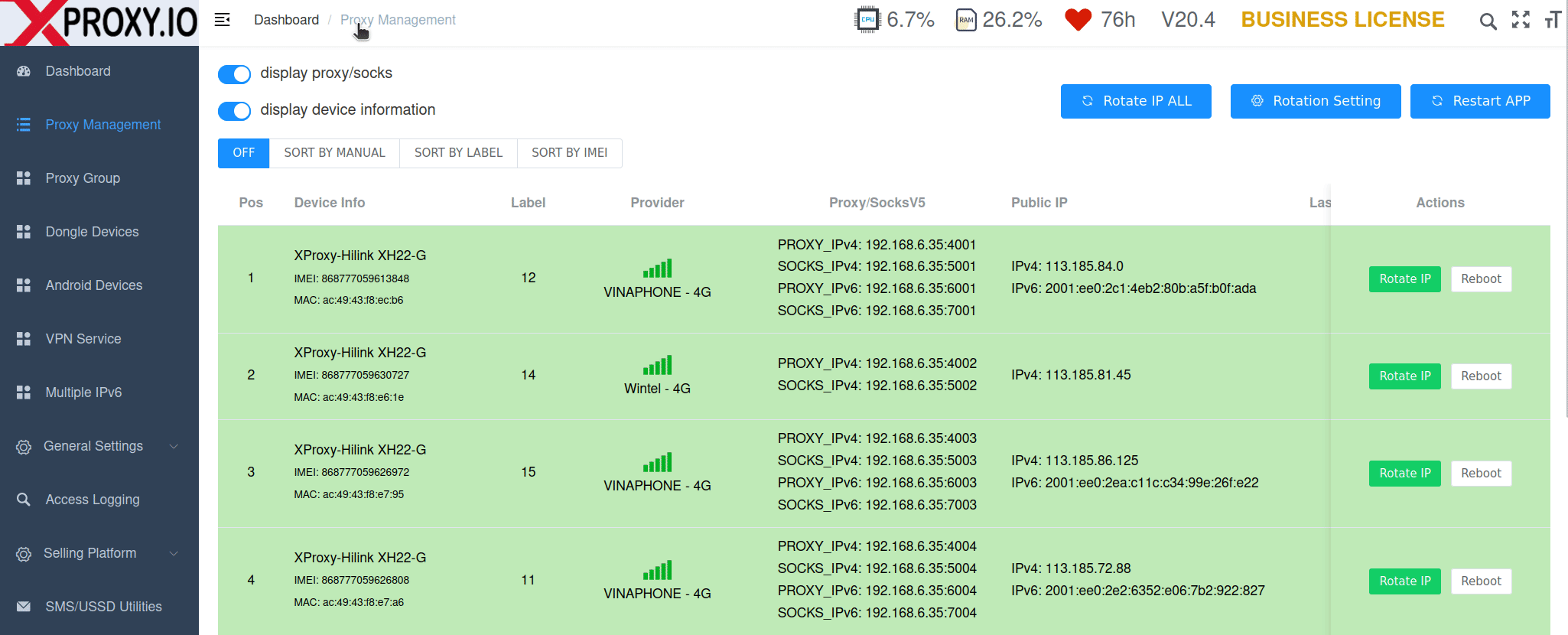This screenshot has height=635, width=1568.
Task: Click the fullscreen toggle icon
Action: (x=1521, y=20)
